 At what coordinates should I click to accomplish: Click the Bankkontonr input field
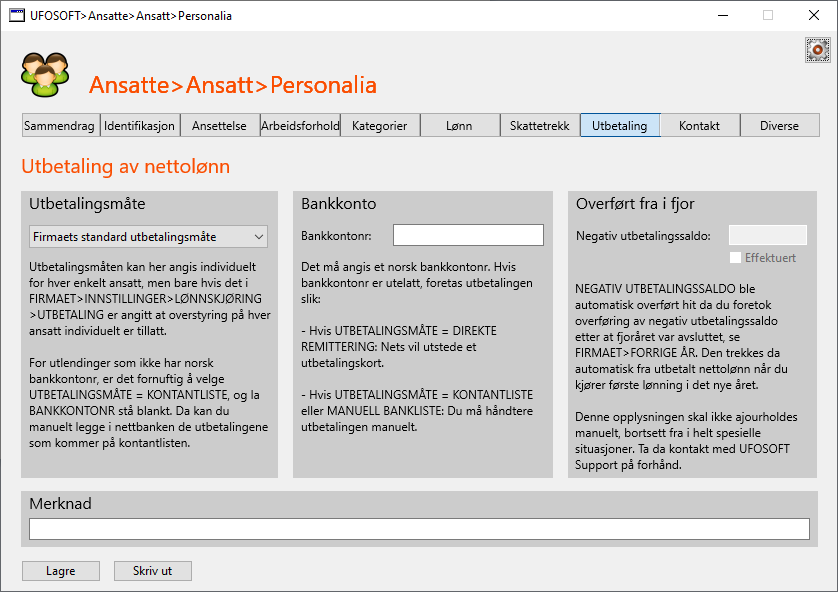[x=468, y=235]
